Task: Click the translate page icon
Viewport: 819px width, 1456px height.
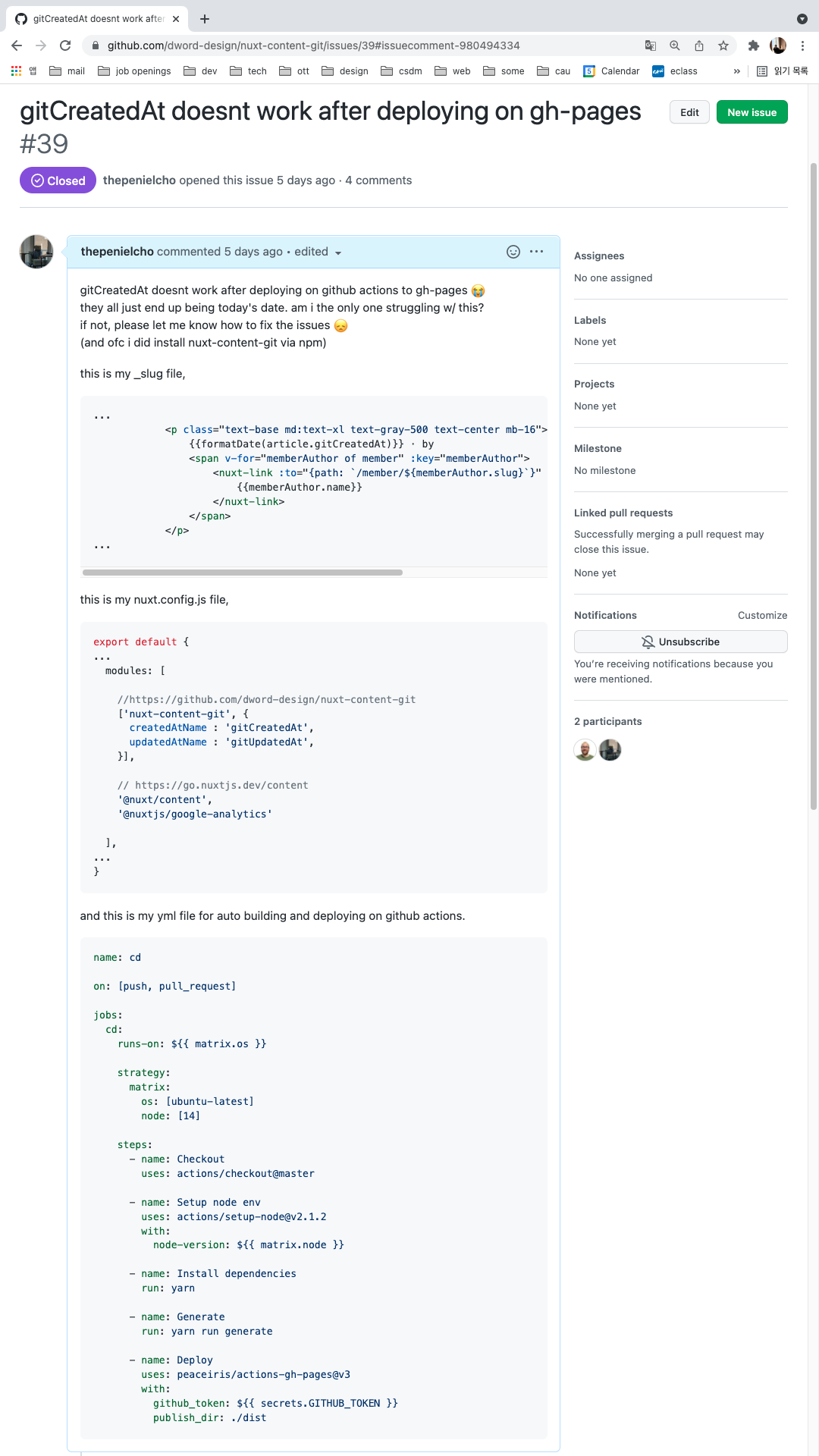Action: [651, 45]
